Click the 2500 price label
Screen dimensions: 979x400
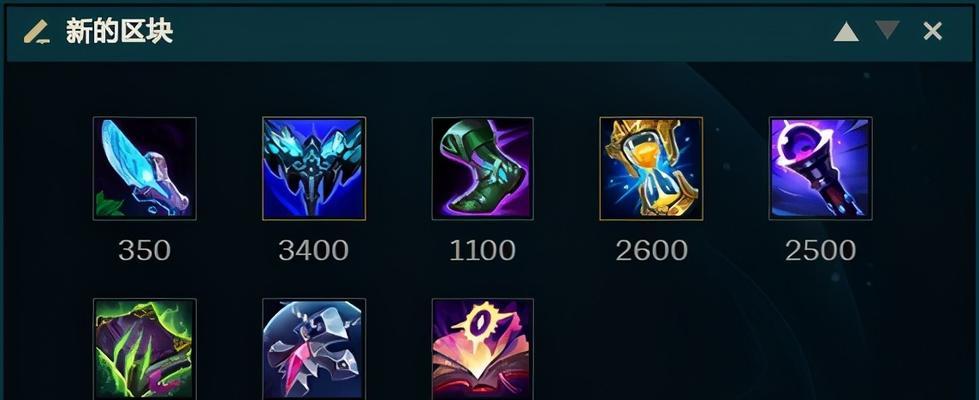pos(820,251)
